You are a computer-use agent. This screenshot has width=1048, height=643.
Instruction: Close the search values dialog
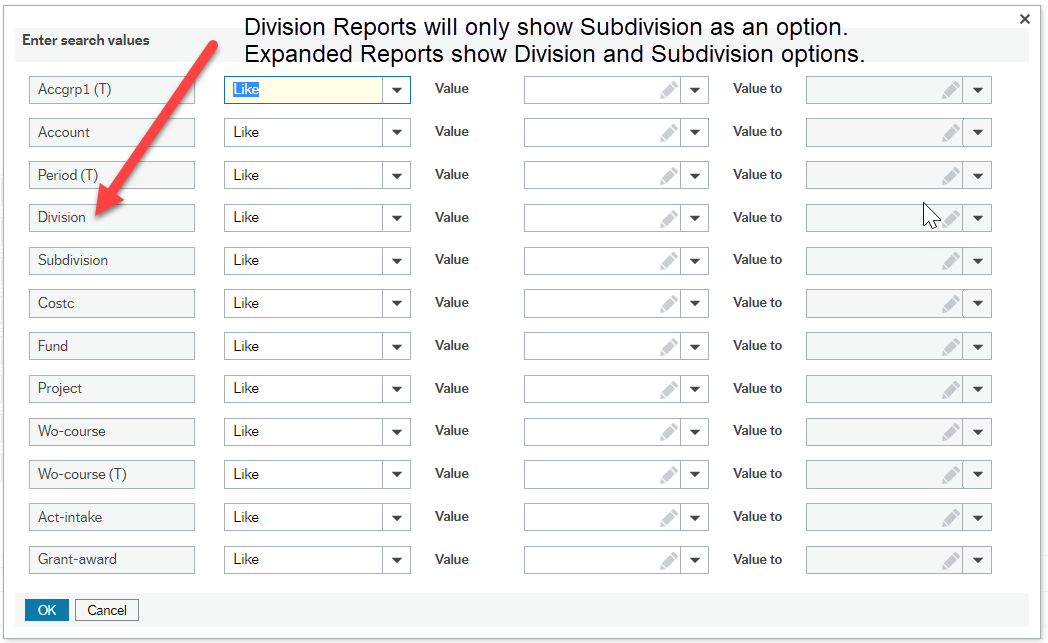tap(1024, 19)
